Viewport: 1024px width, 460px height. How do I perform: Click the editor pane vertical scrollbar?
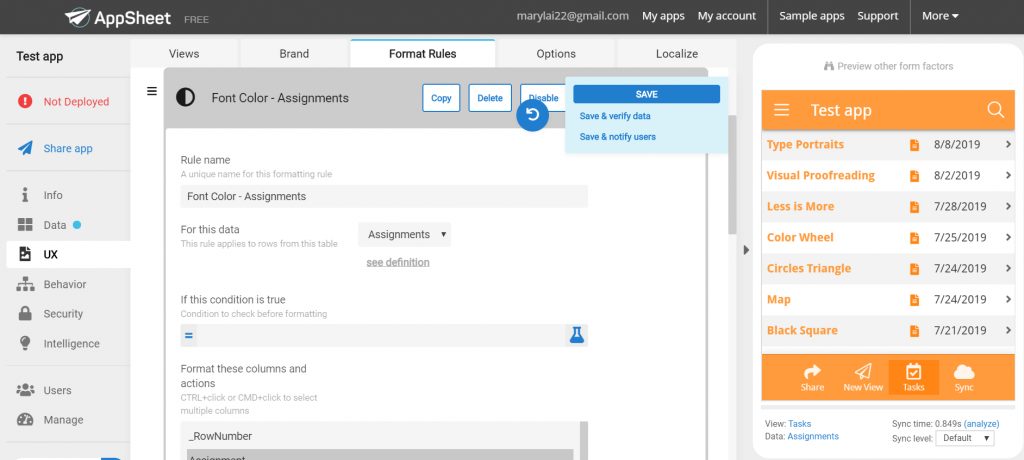[732, 174]
